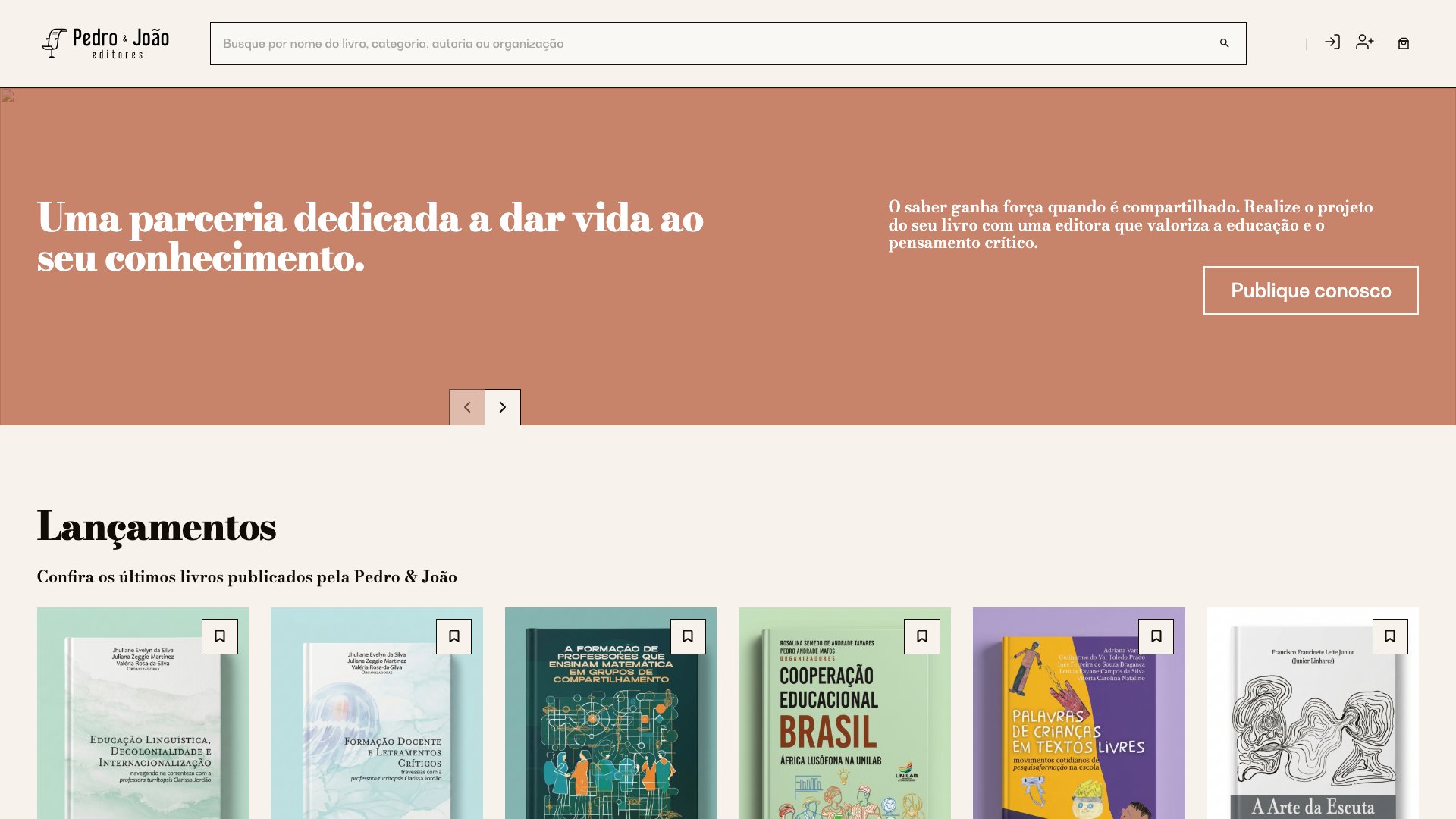Go to next banner slide
Viewport: 1456px width, 819px height.
[503, 407]
